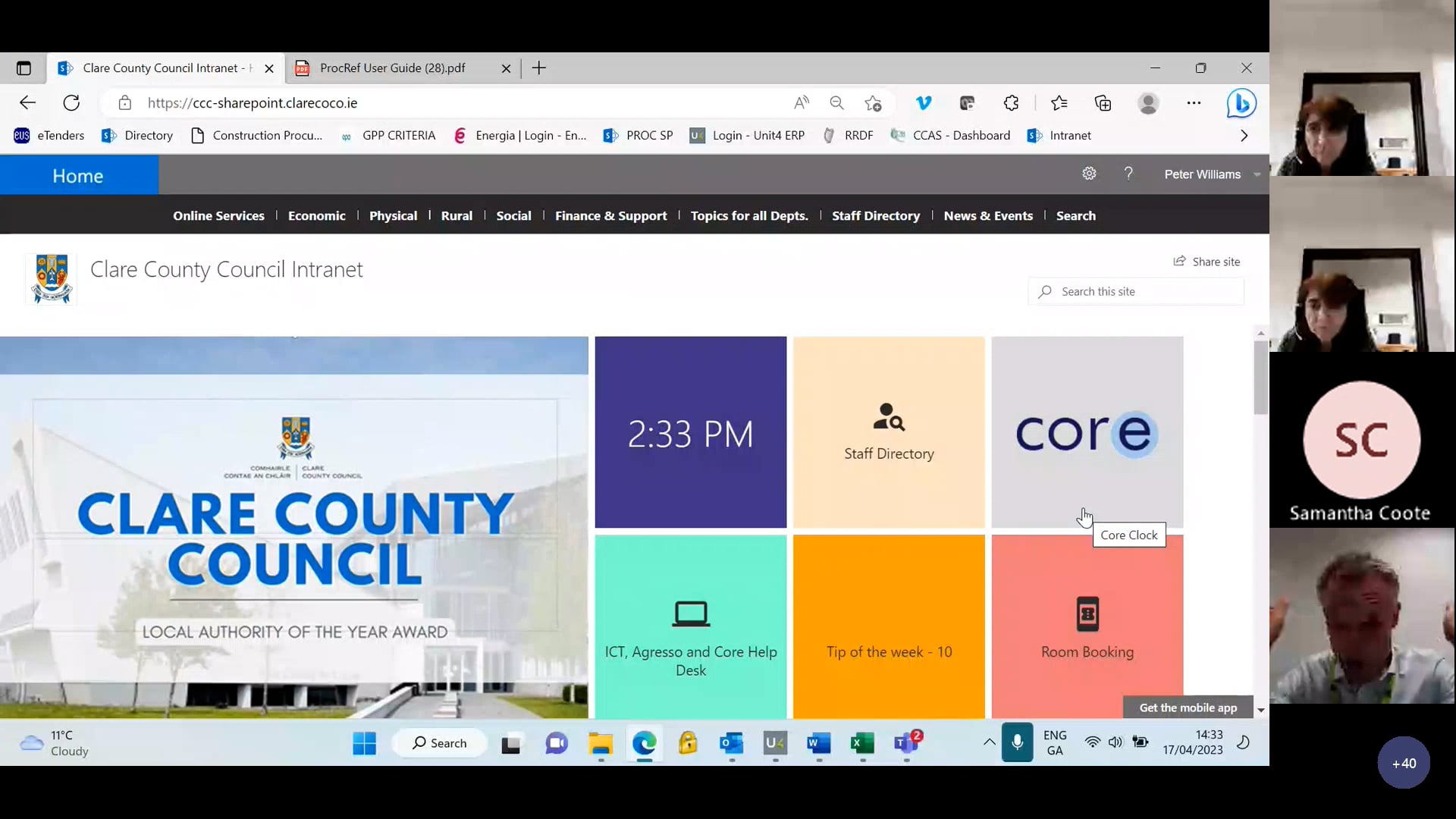
Task: Refresh the Clare County Council page
Action: click(71, 102)
